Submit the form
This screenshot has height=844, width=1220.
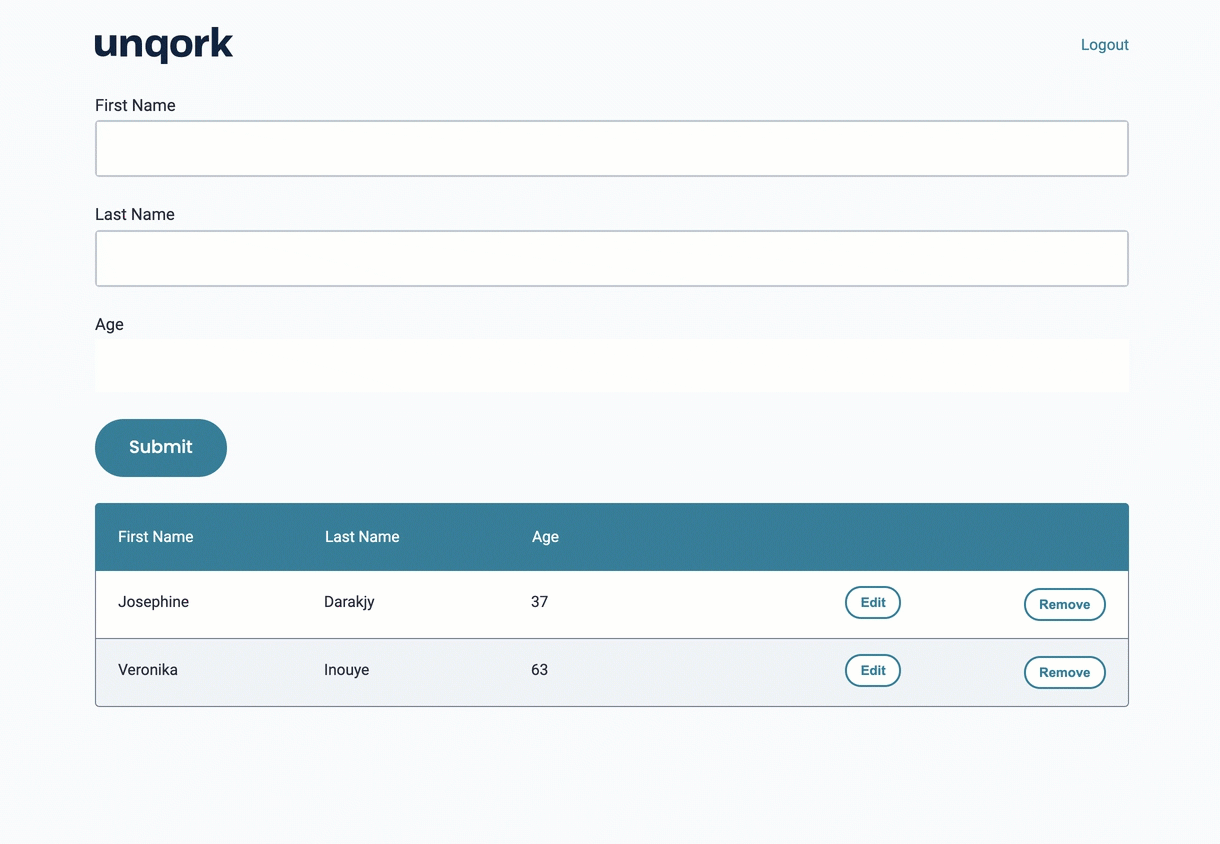(161, 448)
